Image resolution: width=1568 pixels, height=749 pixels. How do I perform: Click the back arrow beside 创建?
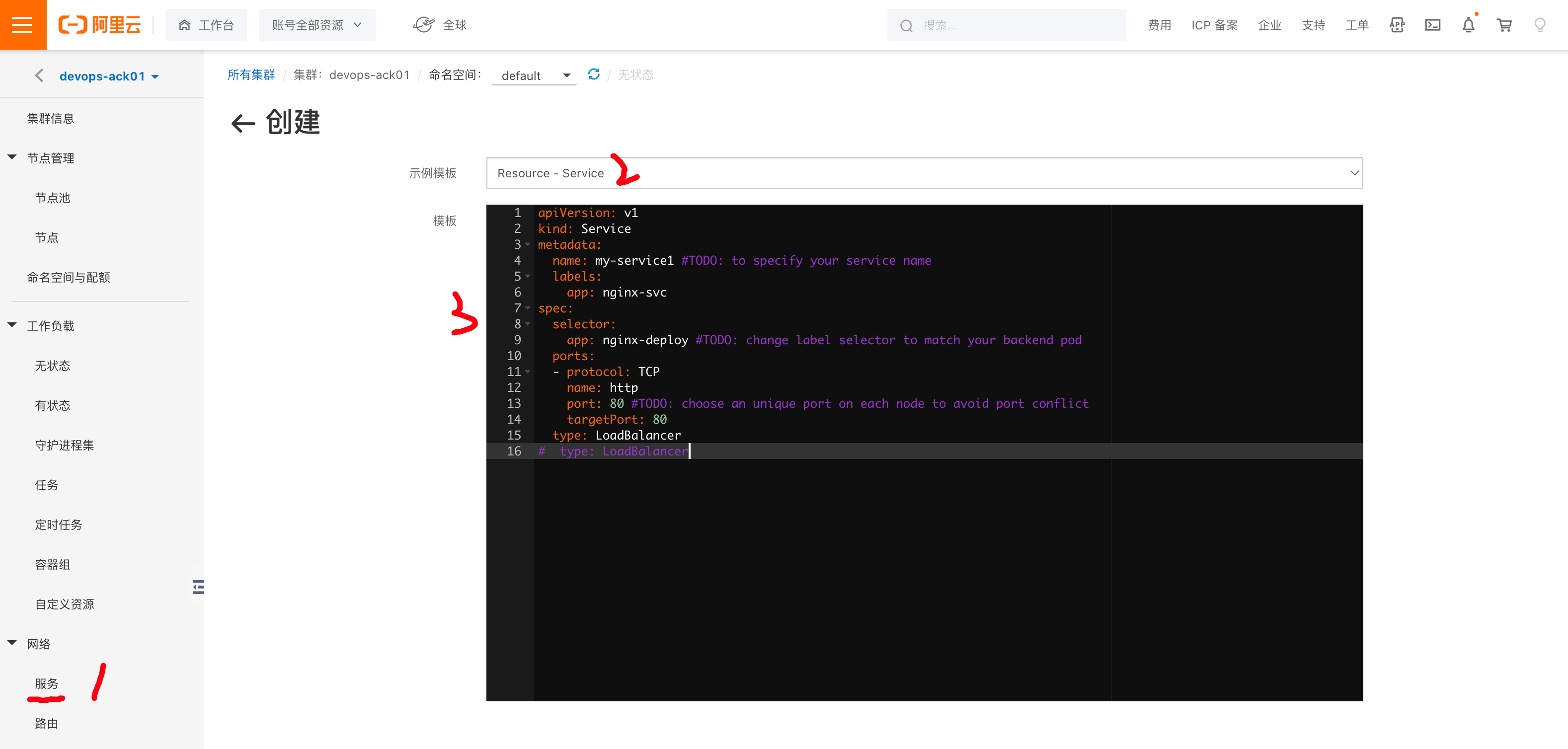[x=243, y=124]
